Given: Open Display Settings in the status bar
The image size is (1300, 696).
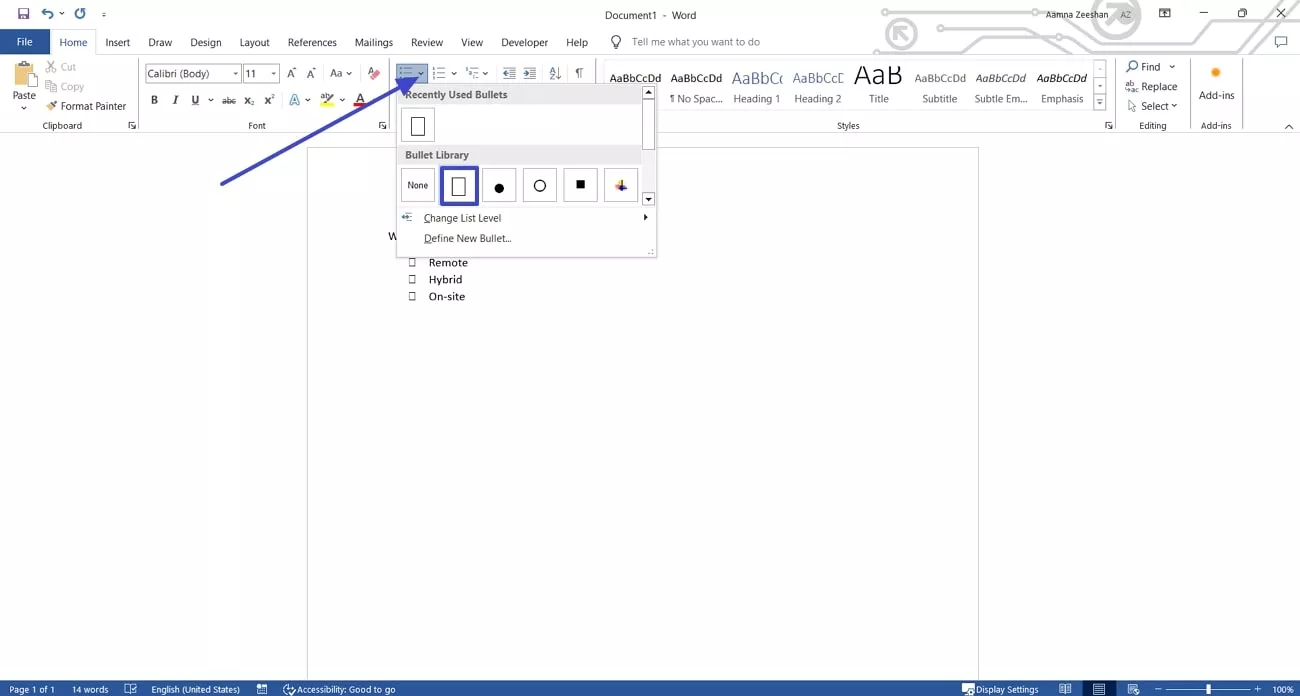Looking at the screenshot, I should click(1000, 689).
